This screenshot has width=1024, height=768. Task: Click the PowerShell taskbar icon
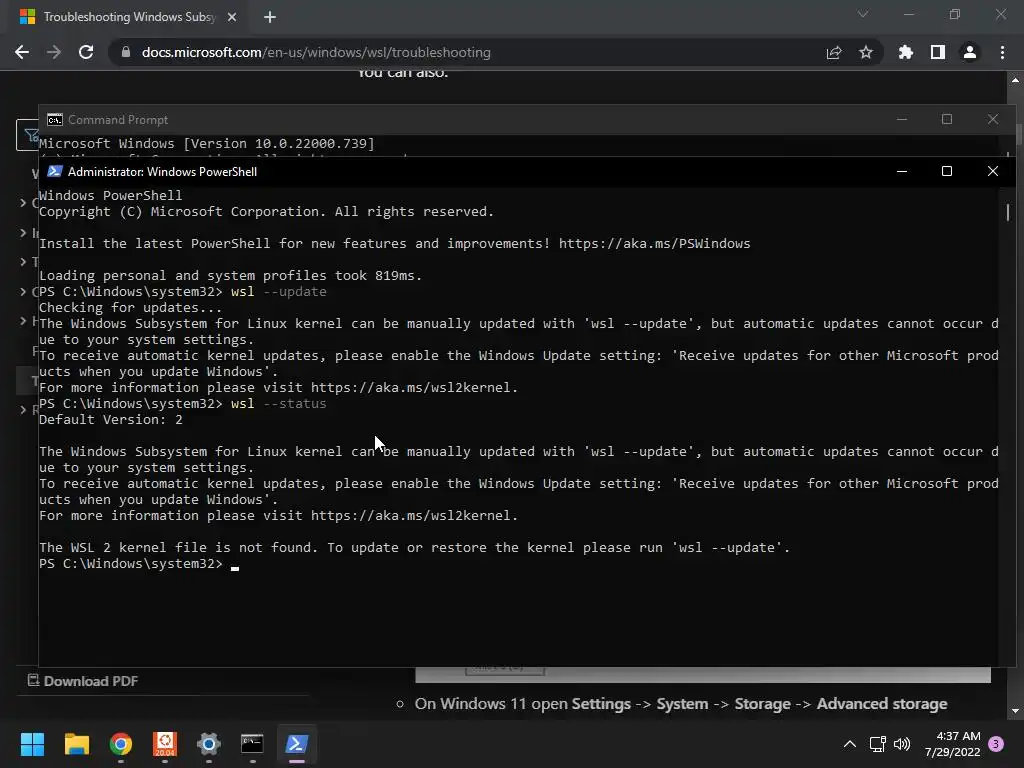pos(296,744)
